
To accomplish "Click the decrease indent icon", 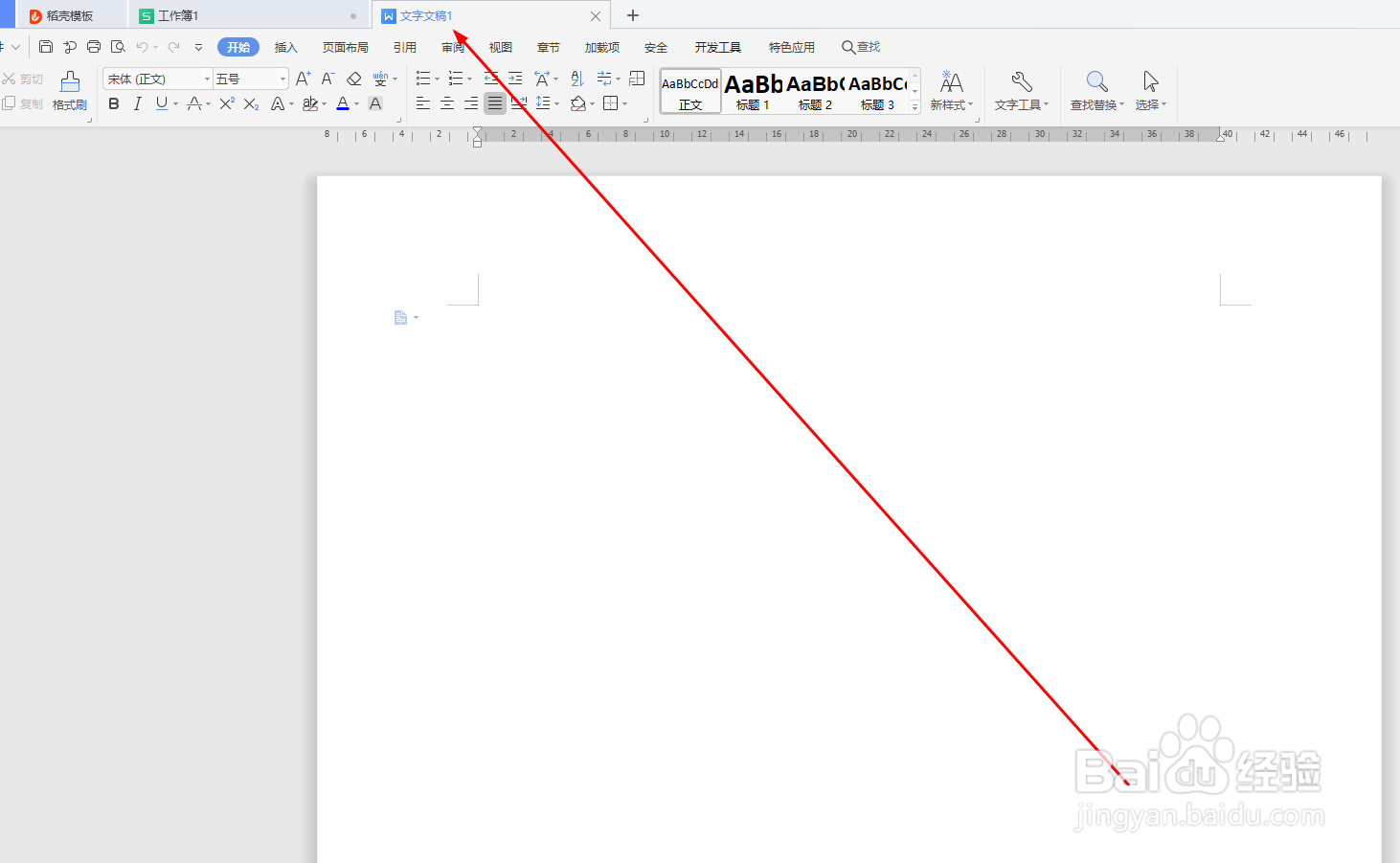I will click(491, 79).
